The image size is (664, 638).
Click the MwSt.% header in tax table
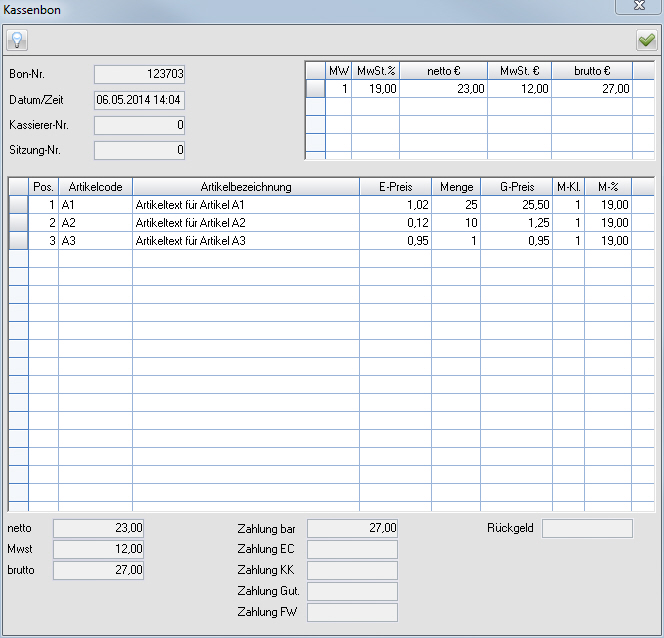(x=377, y=71)
